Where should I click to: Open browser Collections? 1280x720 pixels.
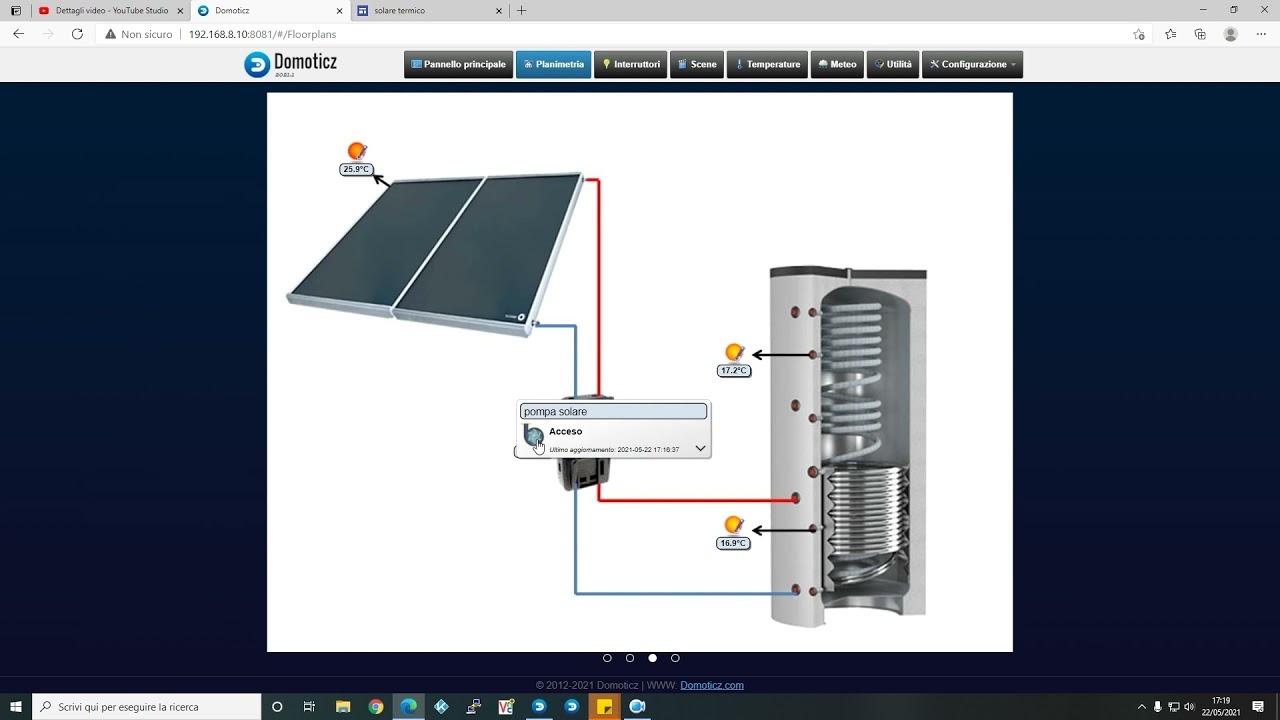(1200, 34)
